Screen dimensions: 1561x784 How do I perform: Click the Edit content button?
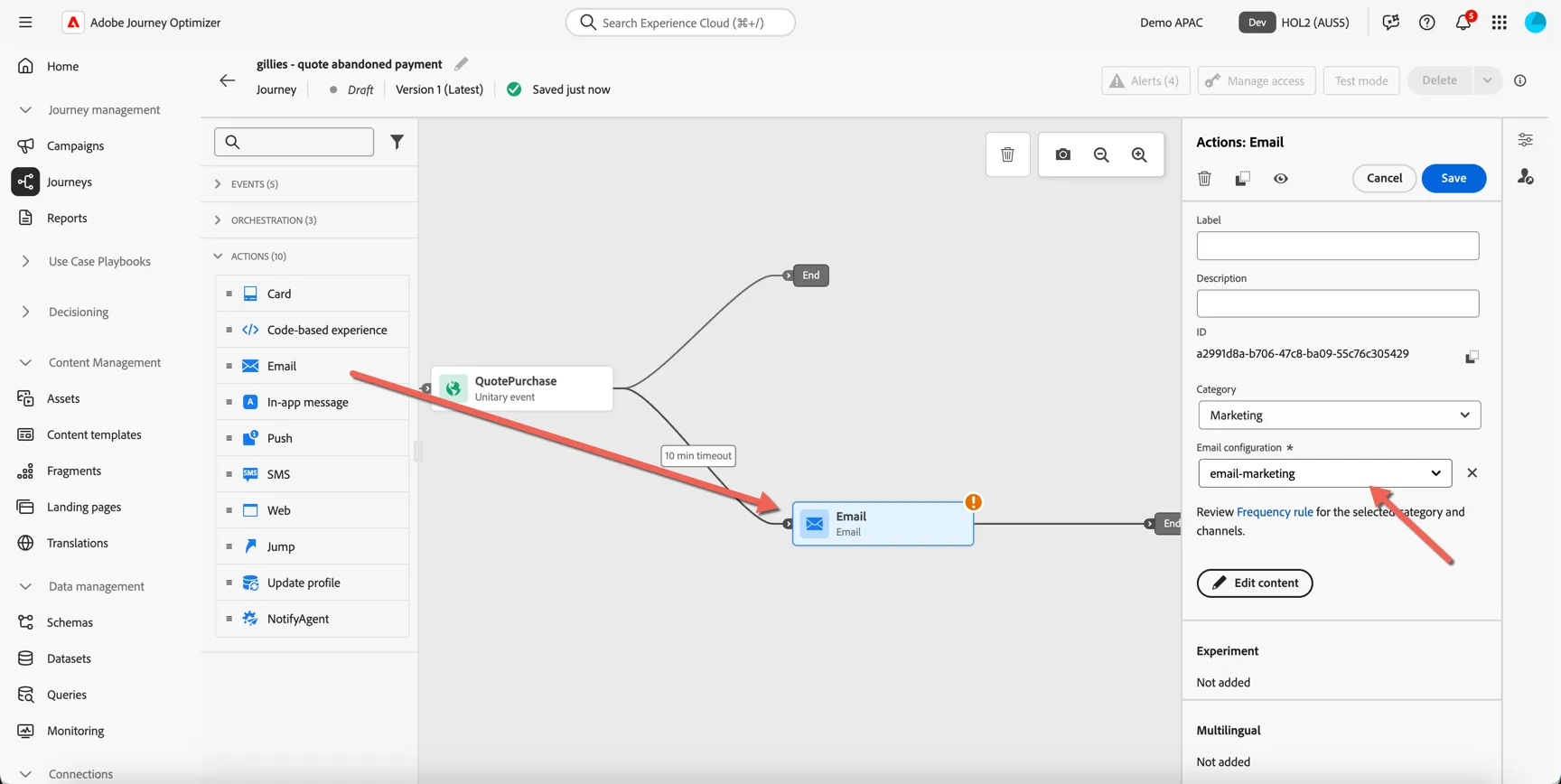1255,583
